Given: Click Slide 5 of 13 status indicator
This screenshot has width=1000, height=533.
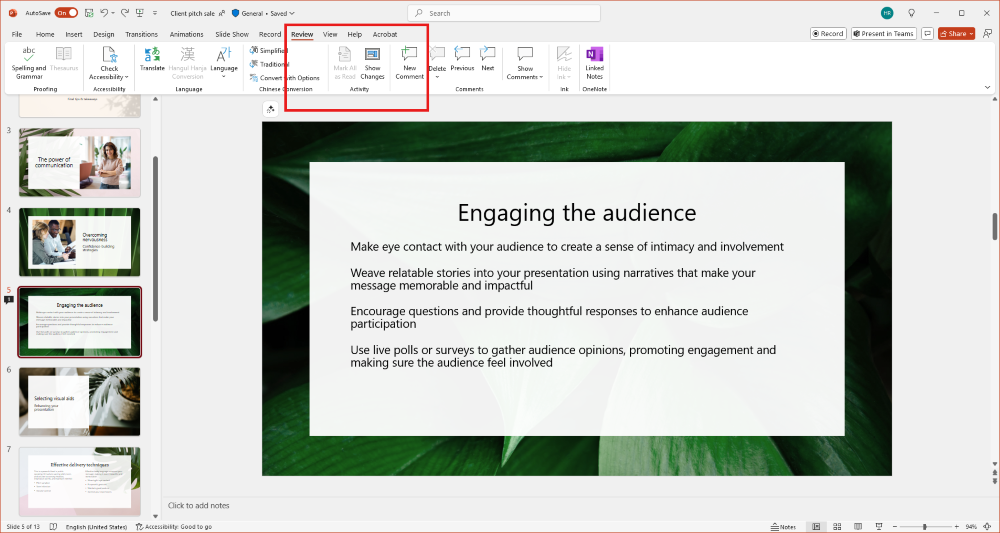Looking at the screenshot, I should click(22, 527).
